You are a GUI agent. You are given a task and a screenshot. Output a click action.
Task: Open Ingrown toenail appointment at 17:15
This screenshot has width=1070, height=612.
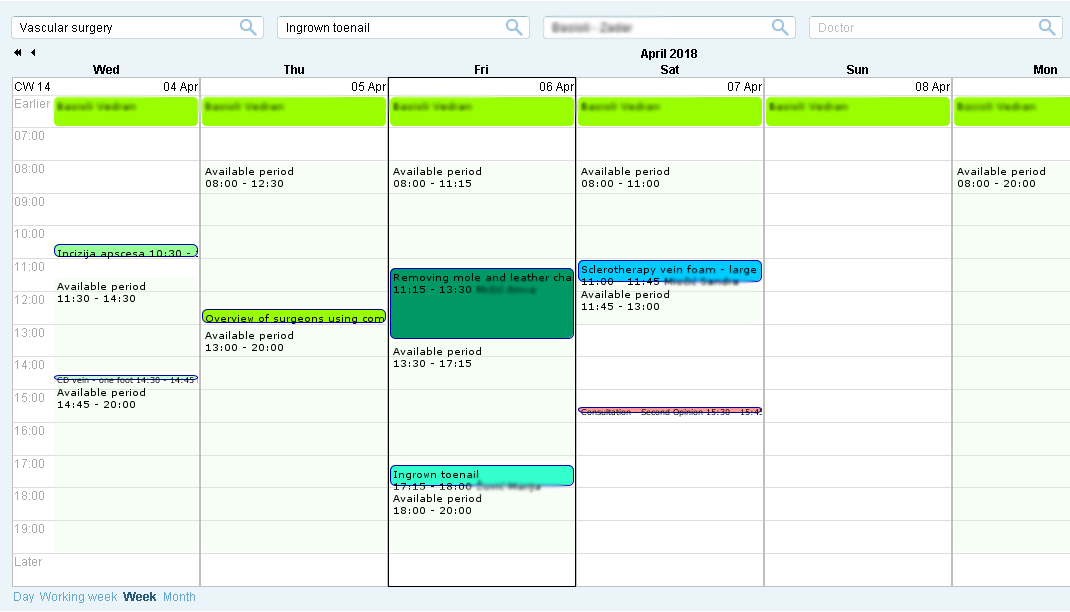[481, 476]
